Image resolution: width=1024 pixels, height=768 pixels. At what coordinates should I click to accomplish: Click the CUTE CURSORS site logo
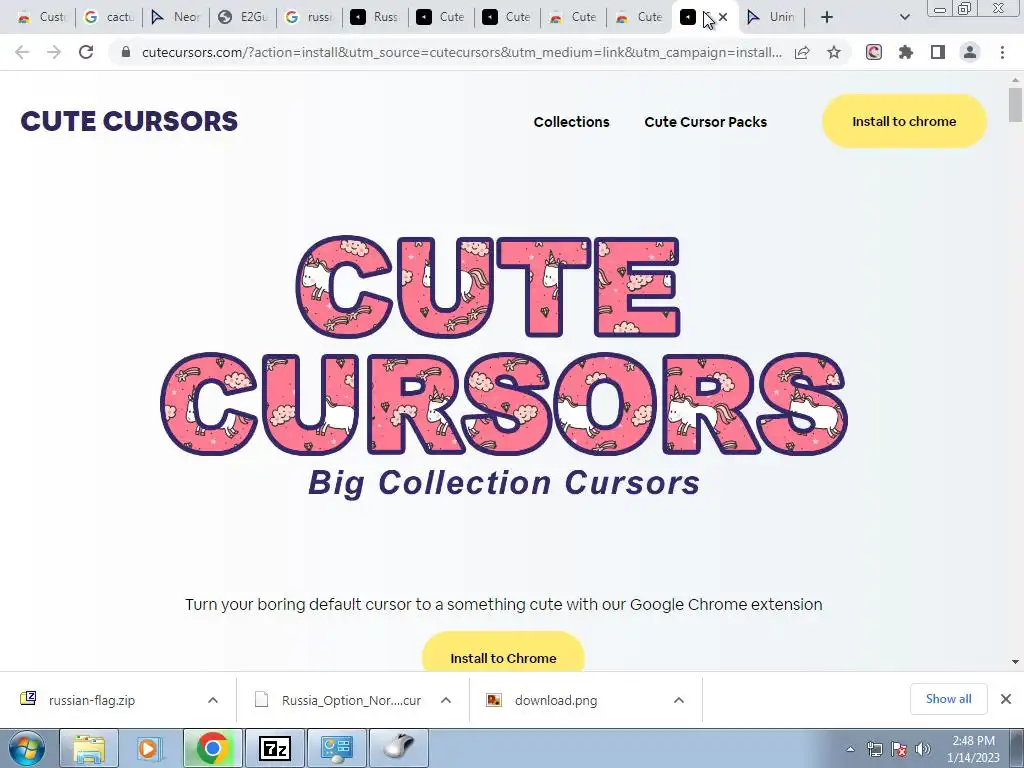129,121
